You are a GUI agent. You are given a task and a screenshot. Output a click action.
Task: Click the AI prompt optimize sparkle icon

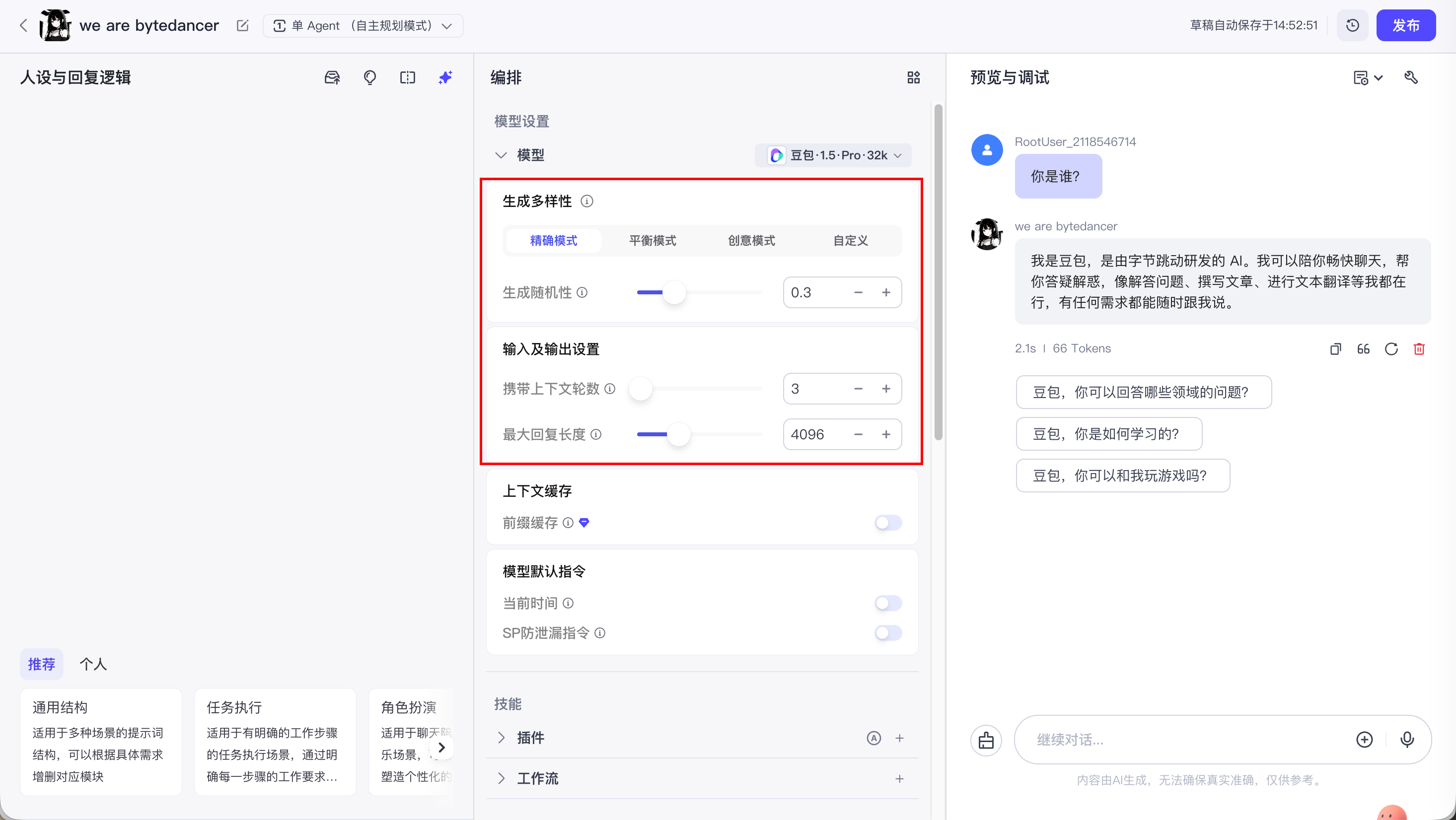[x=445, y=77]
